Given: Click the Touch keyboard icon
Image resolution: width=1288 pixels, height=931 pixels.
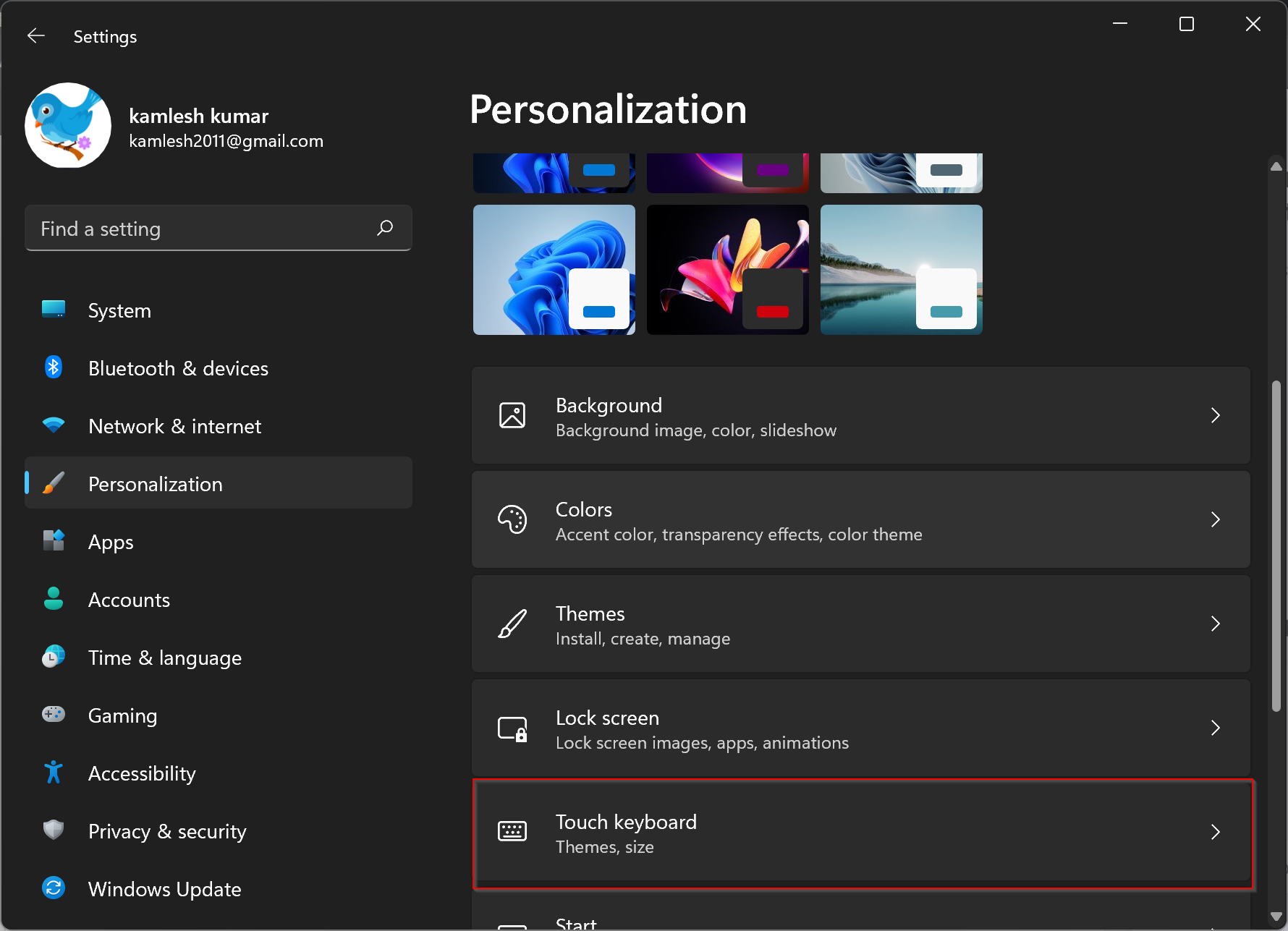Looking at the screenshot, I should [x=512, y=831].
